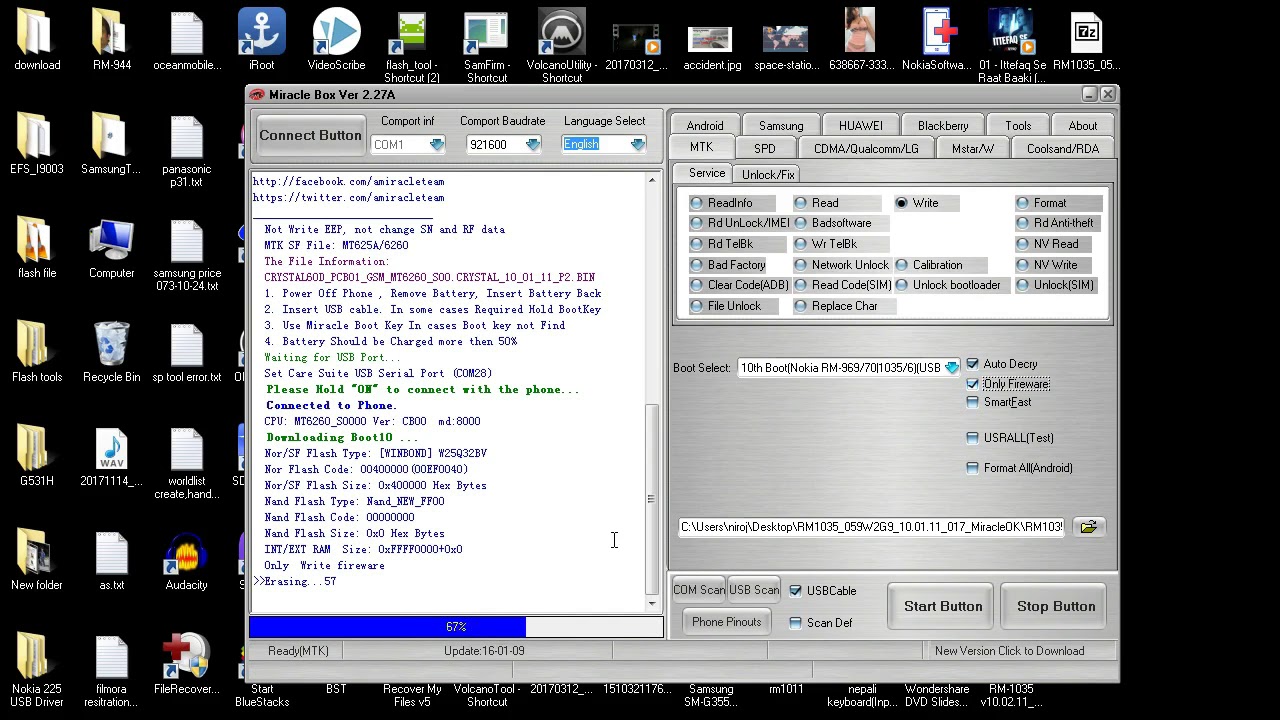Browse for firmware file folder icon

[1088, 527]
